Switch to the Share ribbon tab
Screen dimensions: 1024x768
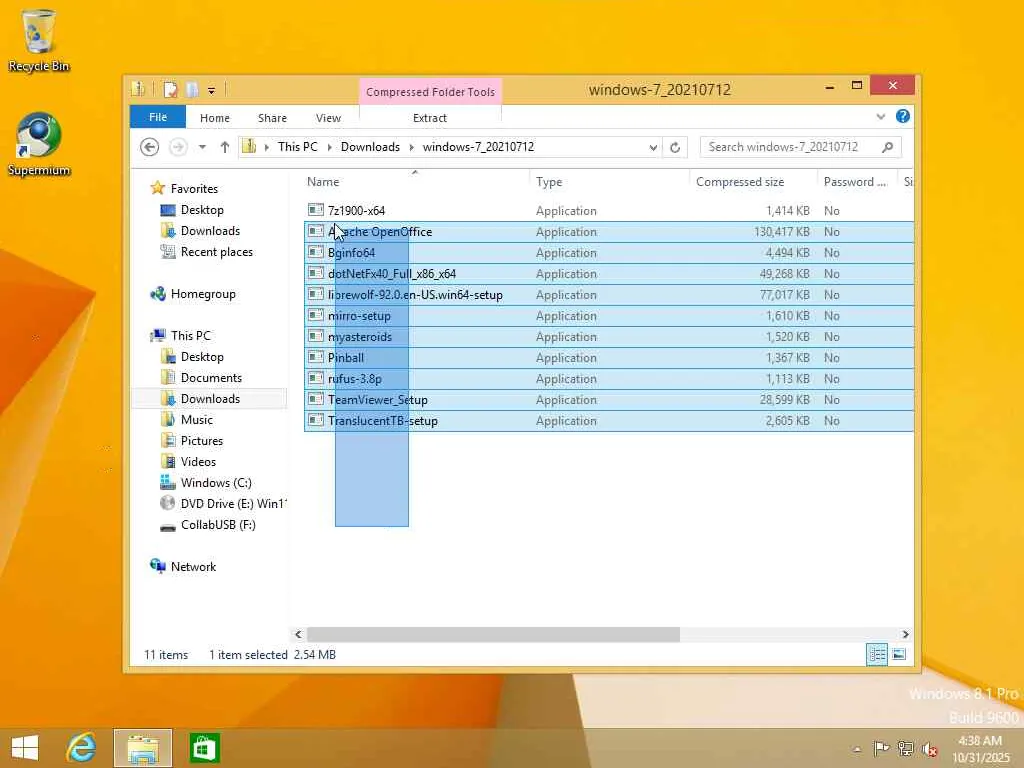point(272,118)
